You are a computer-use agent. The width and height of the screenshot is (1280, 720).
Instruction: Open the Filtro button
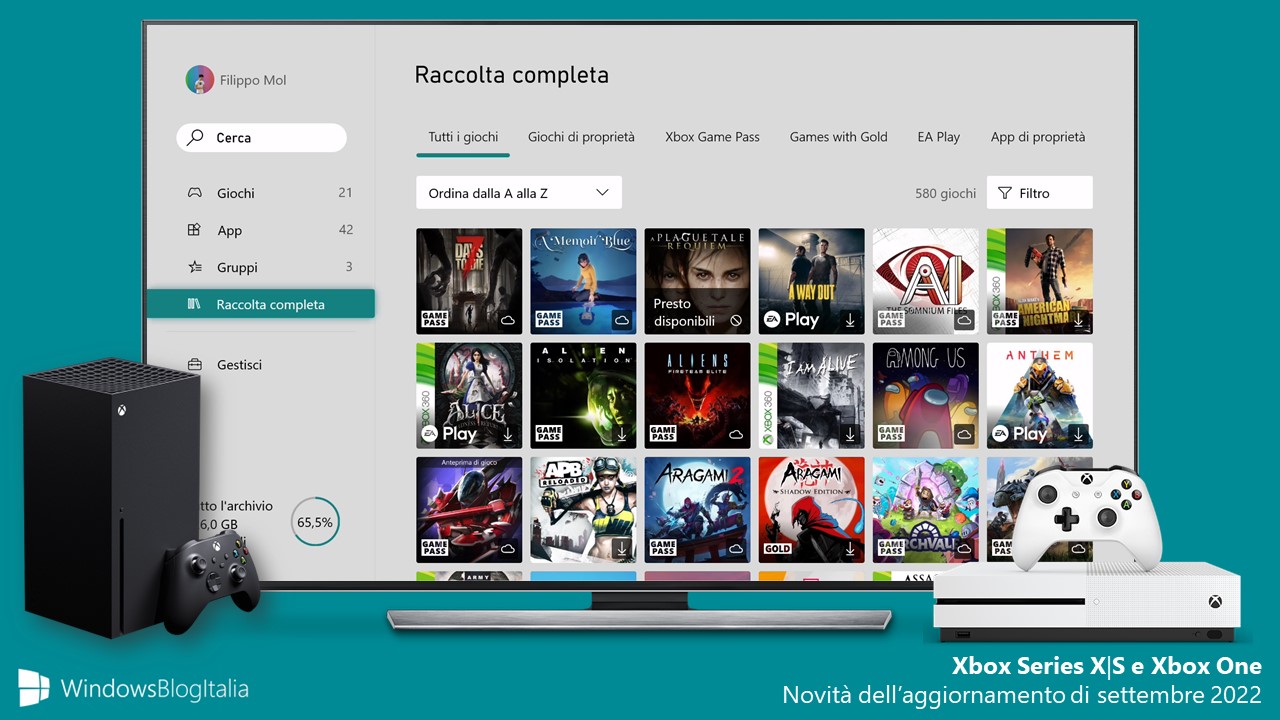pyautogui.click(x=1040, y=193)
